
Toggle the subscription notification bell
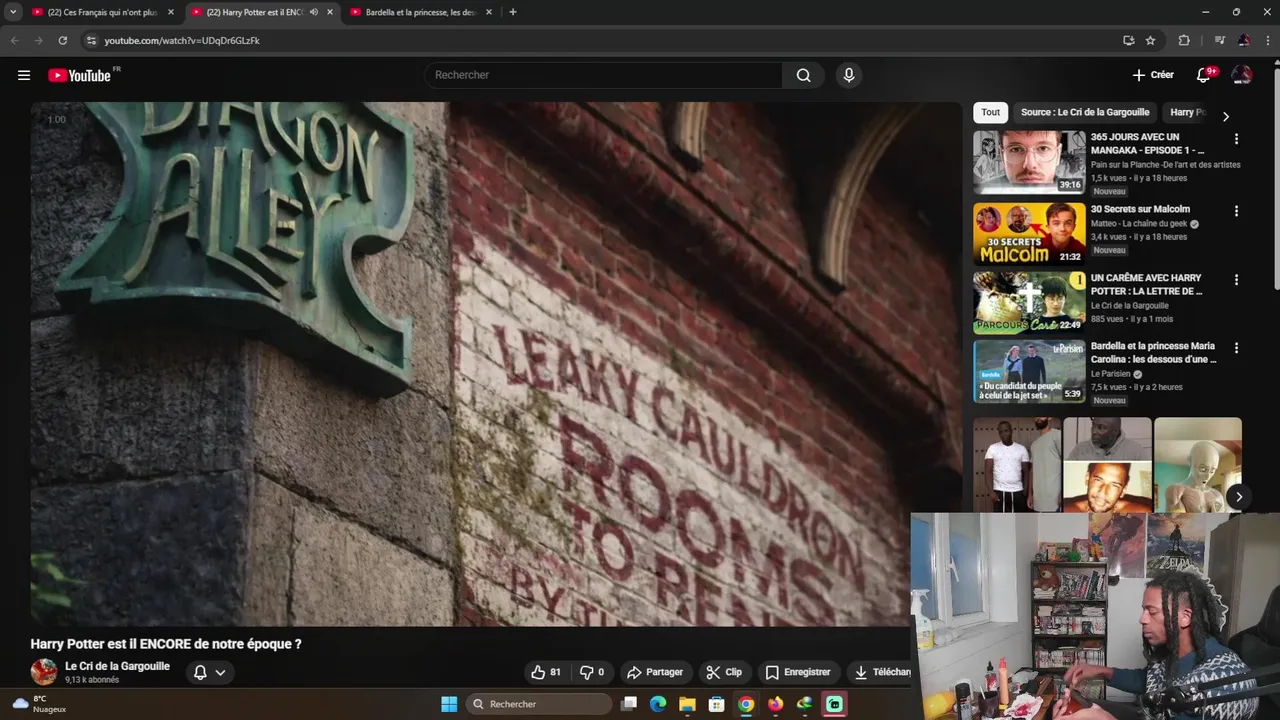pos(200,672)
